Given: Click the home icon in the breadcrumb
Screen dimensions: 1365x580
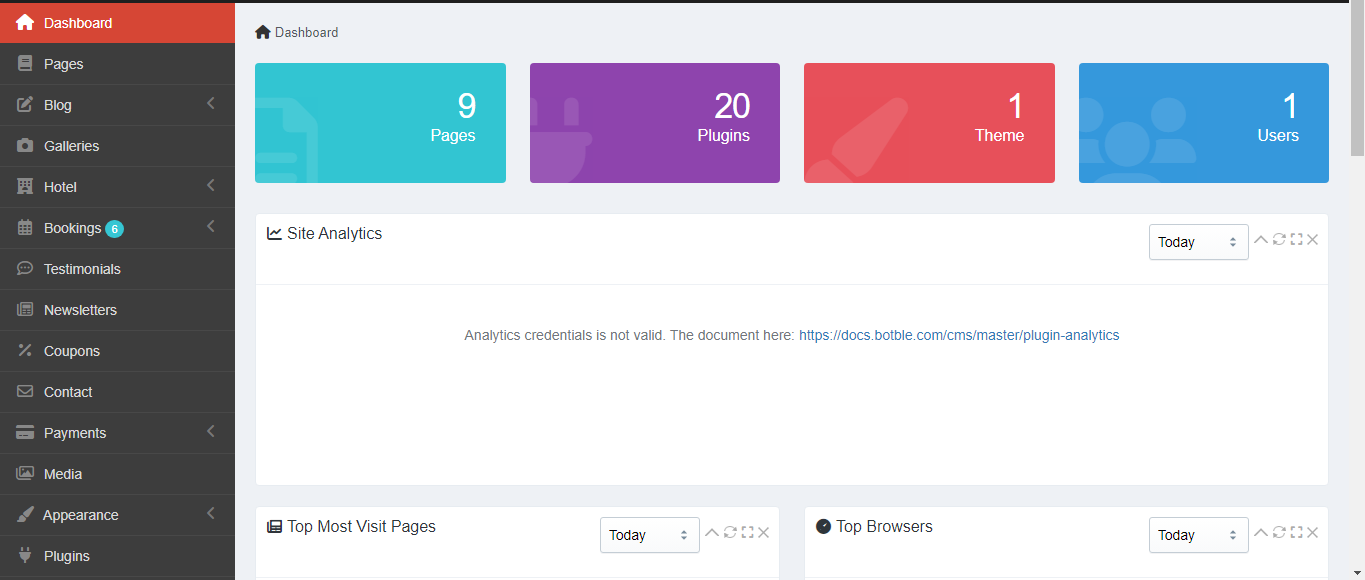Looking at the screenshot, I should click(263, 32).
